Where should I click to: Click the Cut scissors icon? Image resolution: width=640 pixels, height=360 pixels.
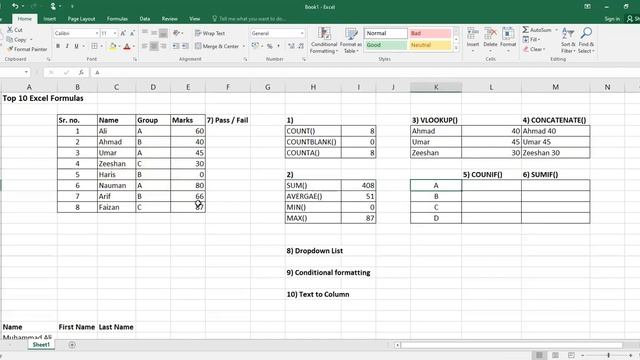[10, 30]
